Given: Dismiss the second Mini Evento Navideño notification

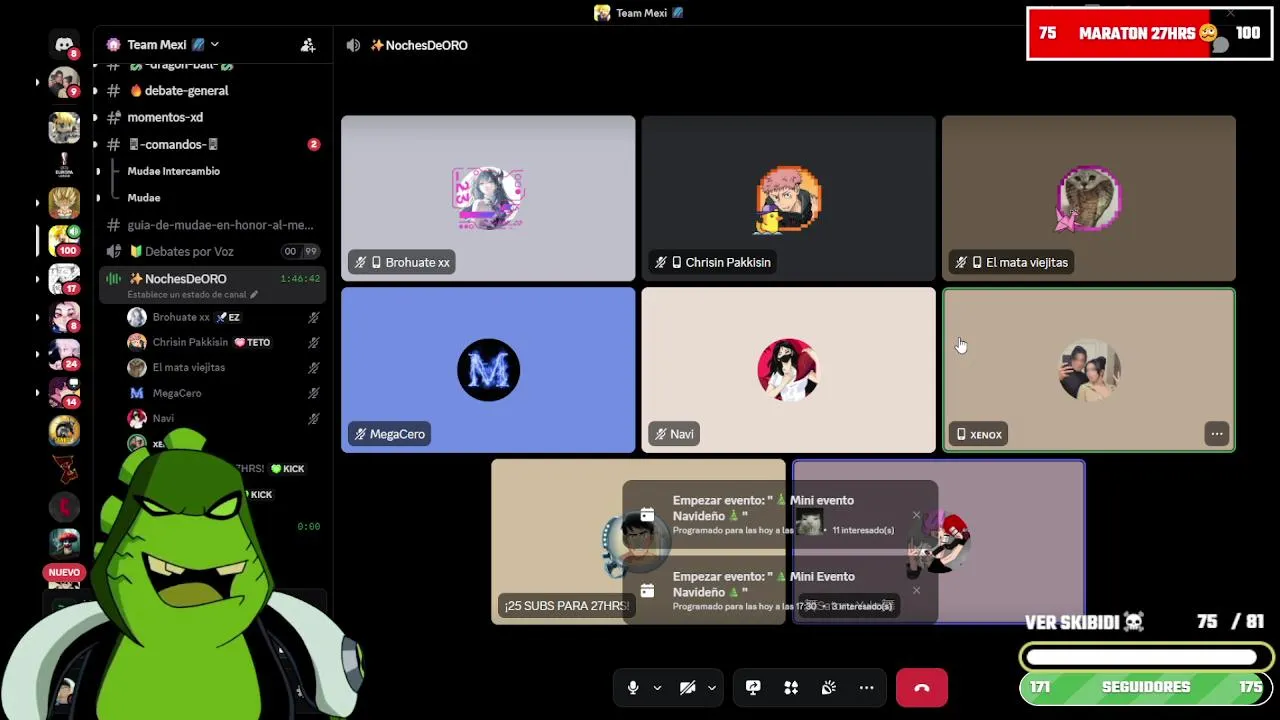Looking at the screenshot, I should (x=916, y=590).
